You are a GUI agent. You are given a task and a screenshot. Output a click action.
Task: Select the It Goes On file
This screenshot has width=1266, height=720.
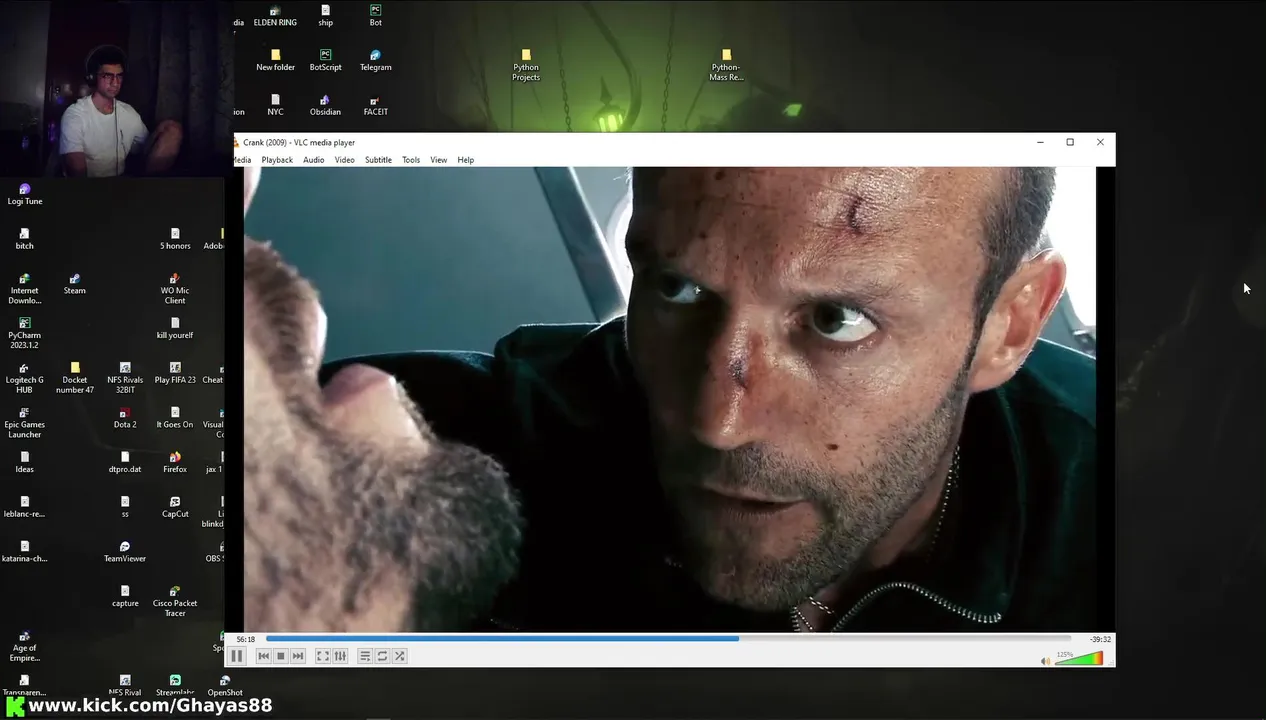[x=175, y=418]
